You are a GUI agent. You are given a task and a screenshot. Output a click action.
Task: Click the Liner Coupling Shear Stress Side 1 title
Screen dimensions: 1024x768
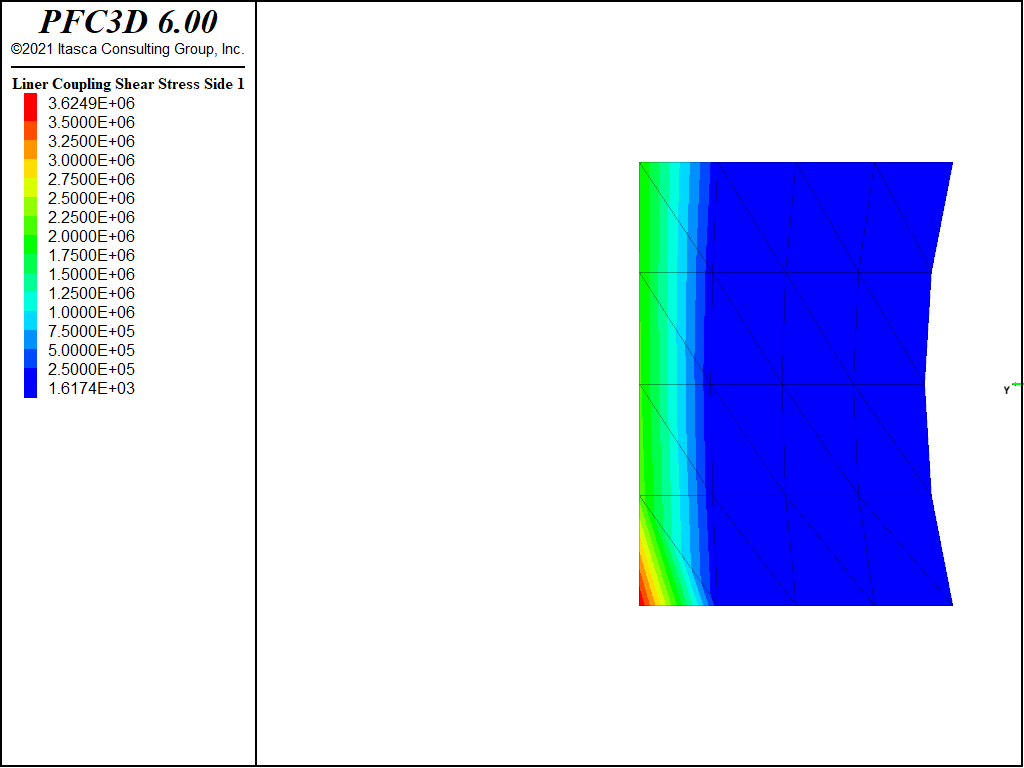tap(128, 84)
